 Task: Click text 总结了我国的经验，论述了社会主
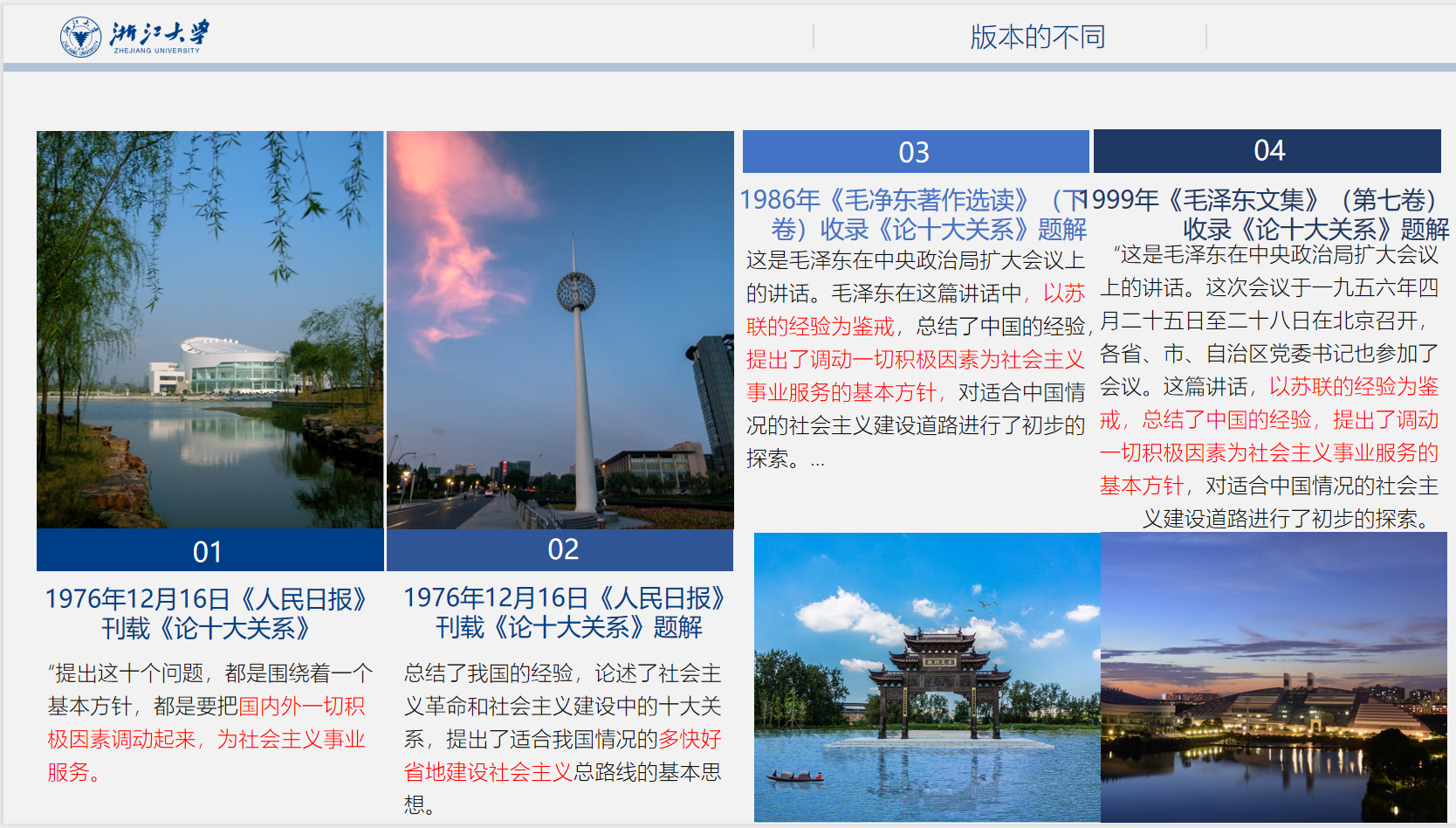coord(563,673)
